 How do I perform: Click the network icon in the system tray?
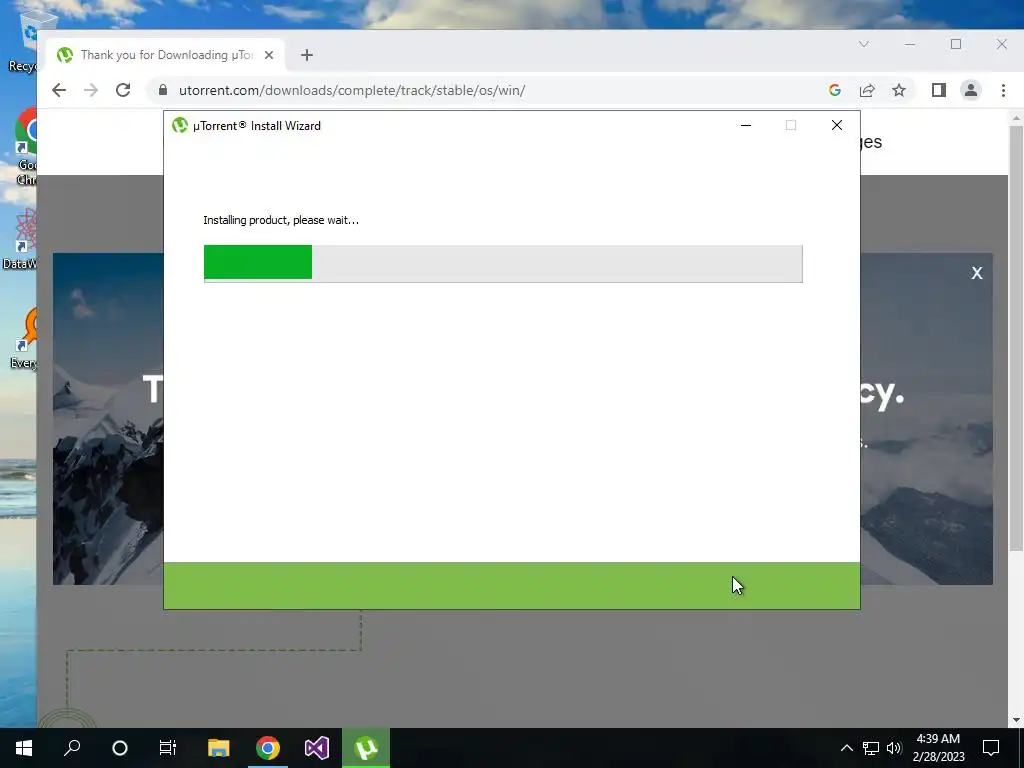point(871,748)
